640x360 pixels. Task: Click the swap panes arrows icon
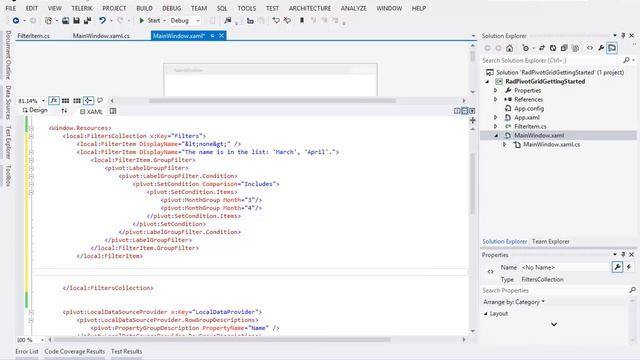tap(64, 111)
